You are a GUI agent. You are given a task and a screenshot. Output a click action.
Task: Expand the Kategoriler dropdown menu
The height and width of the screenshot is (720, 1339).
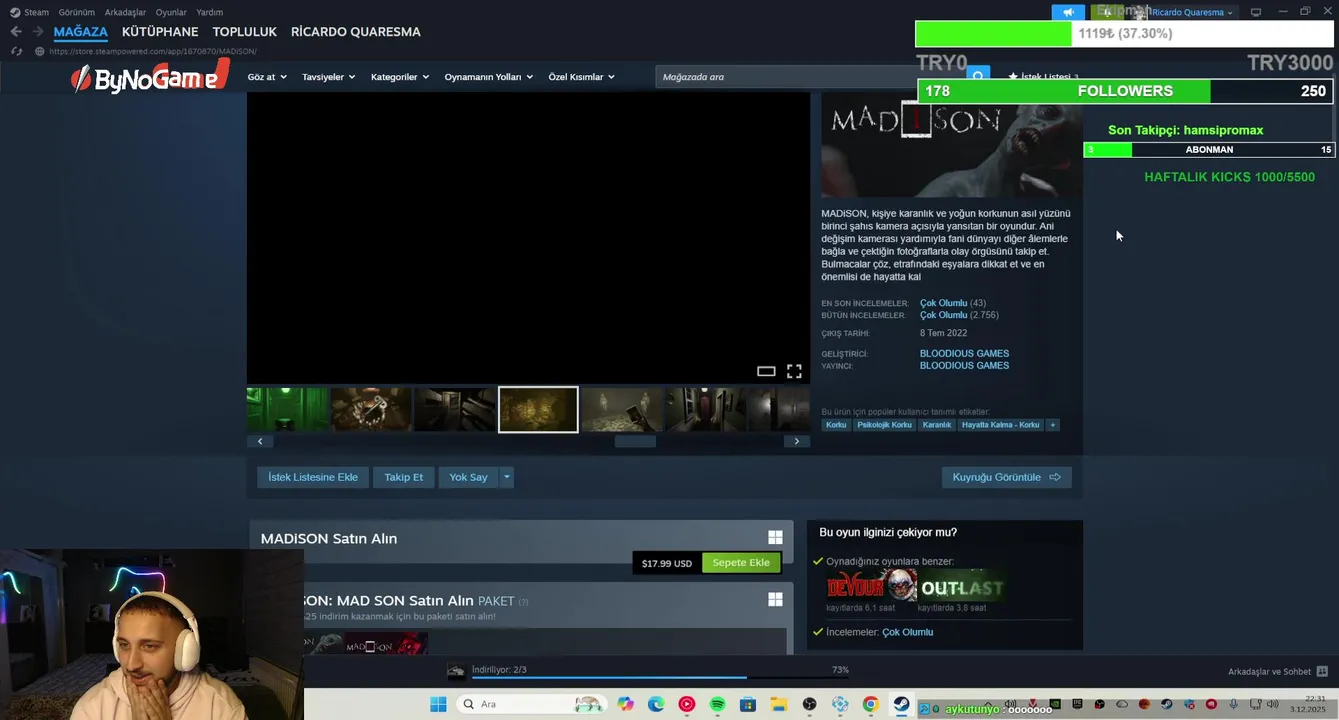point(400,77)
